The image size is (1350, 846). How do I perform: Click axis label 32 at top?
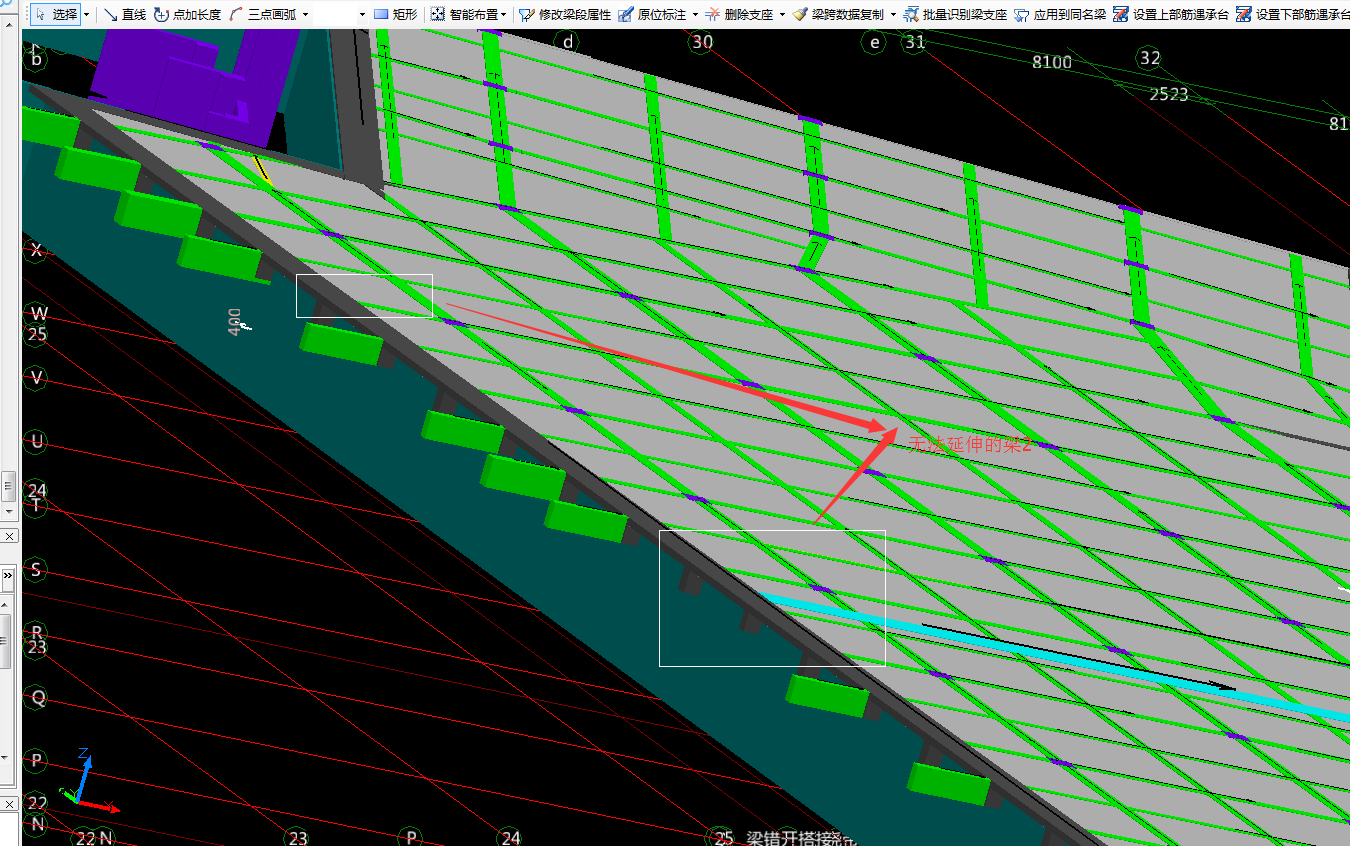(1150, 58)
